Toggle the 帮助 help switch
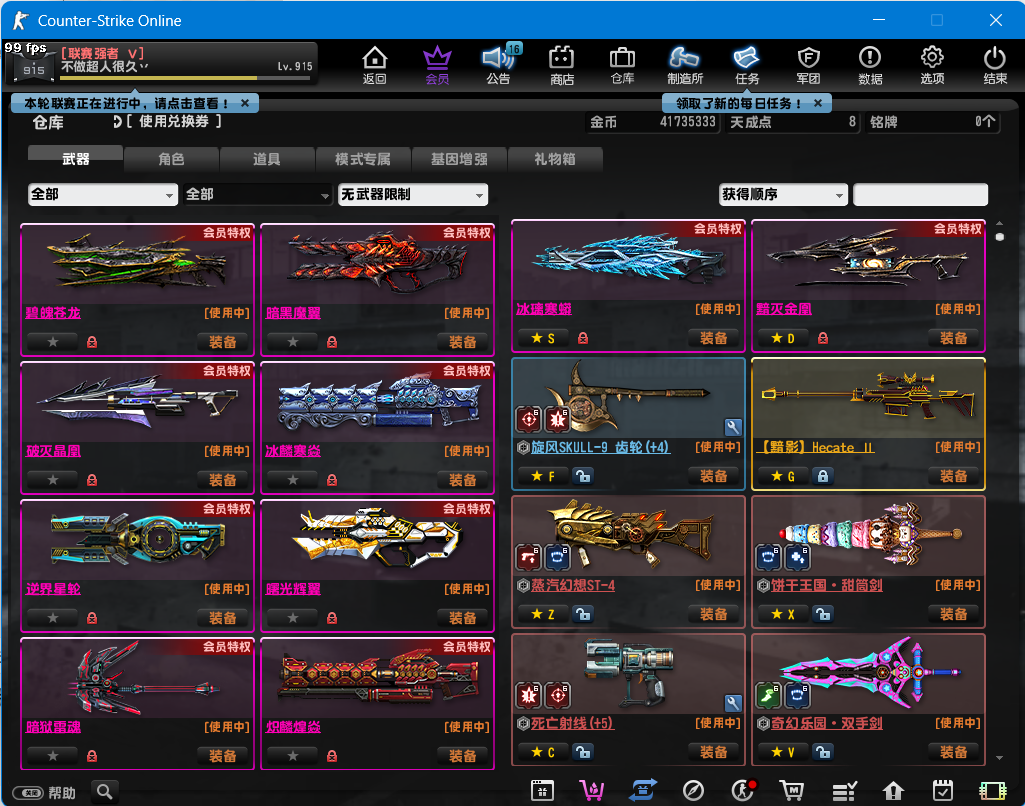1025x806 pixels. [28, 793]
